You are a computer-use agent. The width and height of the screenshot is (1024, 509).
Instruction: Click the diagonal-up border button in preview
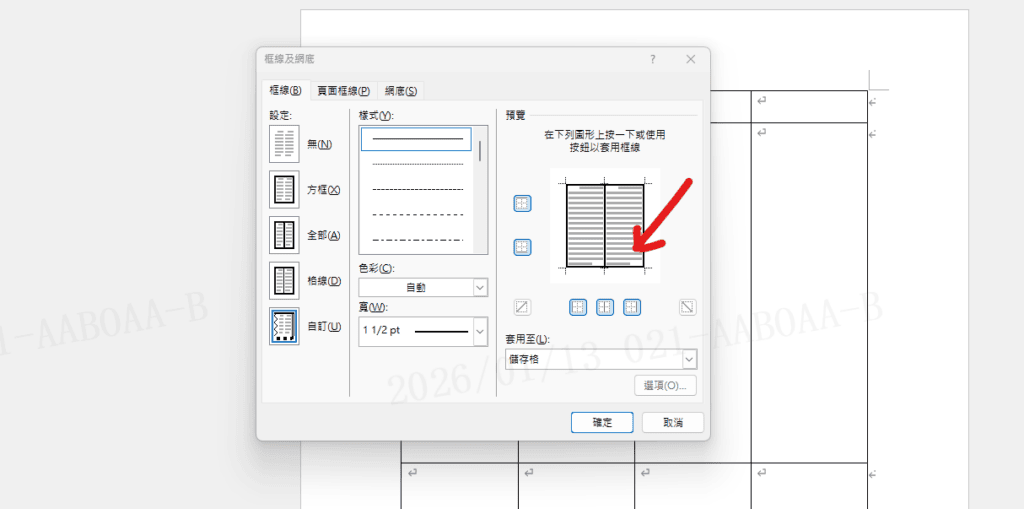pyautogui.click(x=522, y=307)
